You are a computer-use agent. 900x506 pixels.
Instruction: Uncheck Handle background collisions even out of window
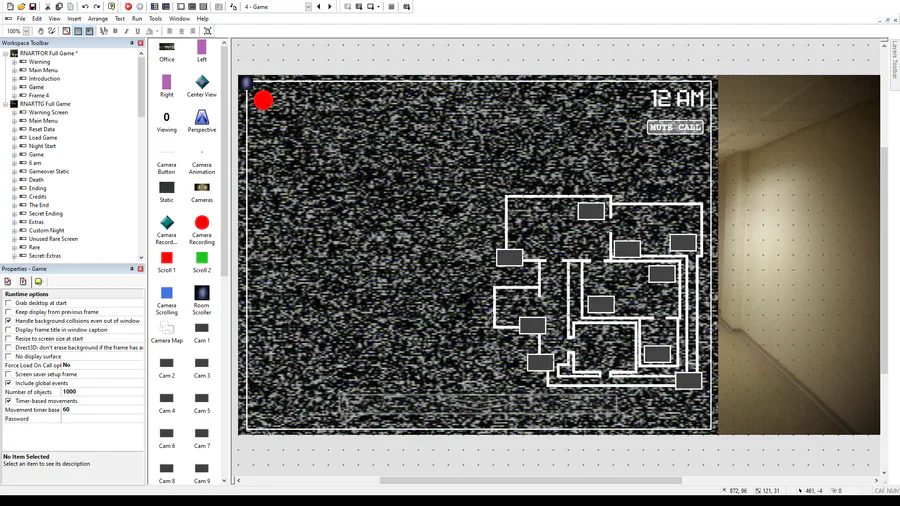pos(8,321)
